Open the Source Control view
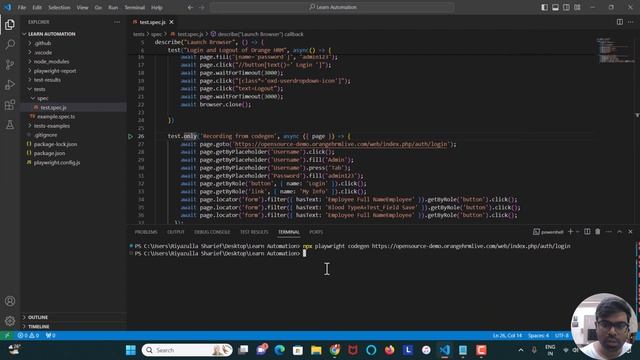 click(10, 64)
